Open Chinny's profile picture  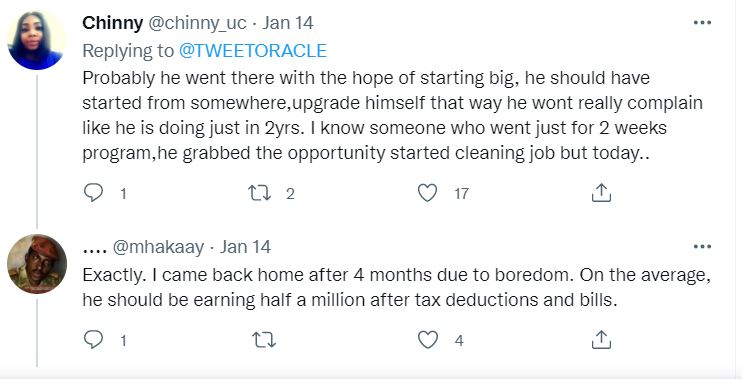point(37,40)
